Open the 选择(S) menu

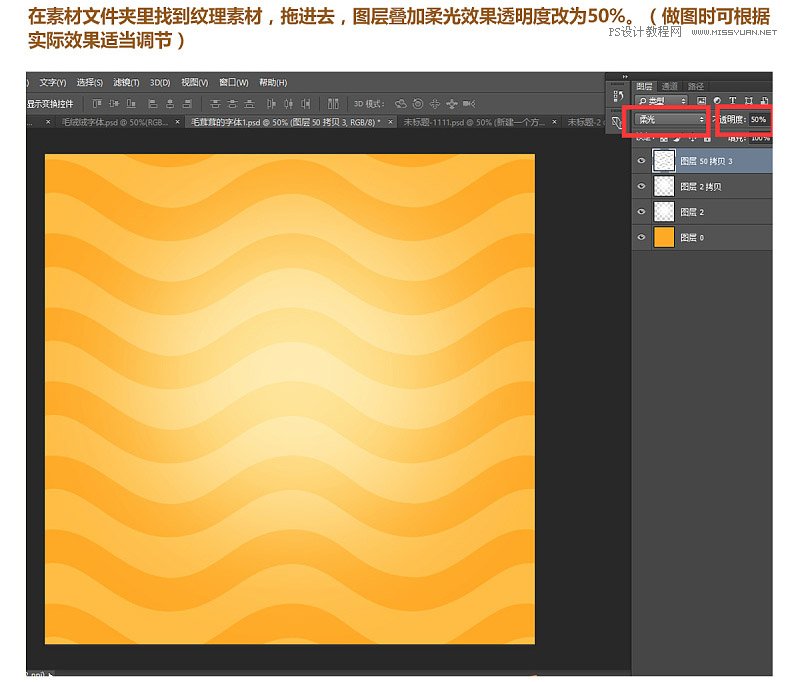tap(89, 82)
